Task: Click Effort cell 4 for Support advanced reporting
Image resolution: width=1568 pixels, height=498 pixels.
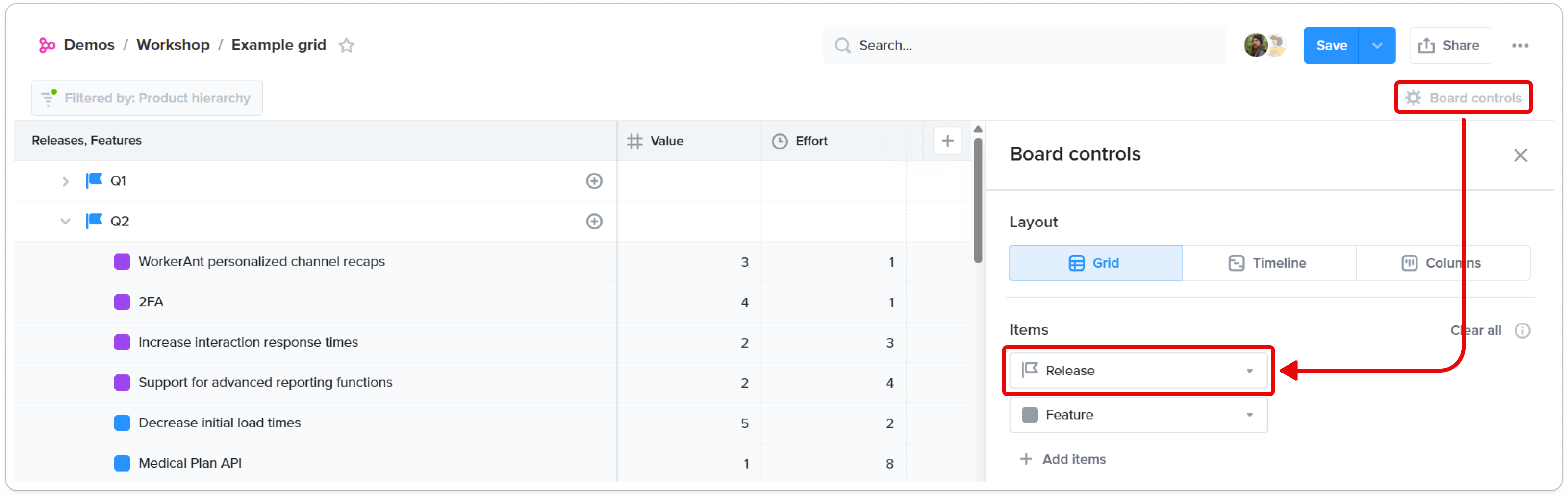Action: (x=834, y=383)
